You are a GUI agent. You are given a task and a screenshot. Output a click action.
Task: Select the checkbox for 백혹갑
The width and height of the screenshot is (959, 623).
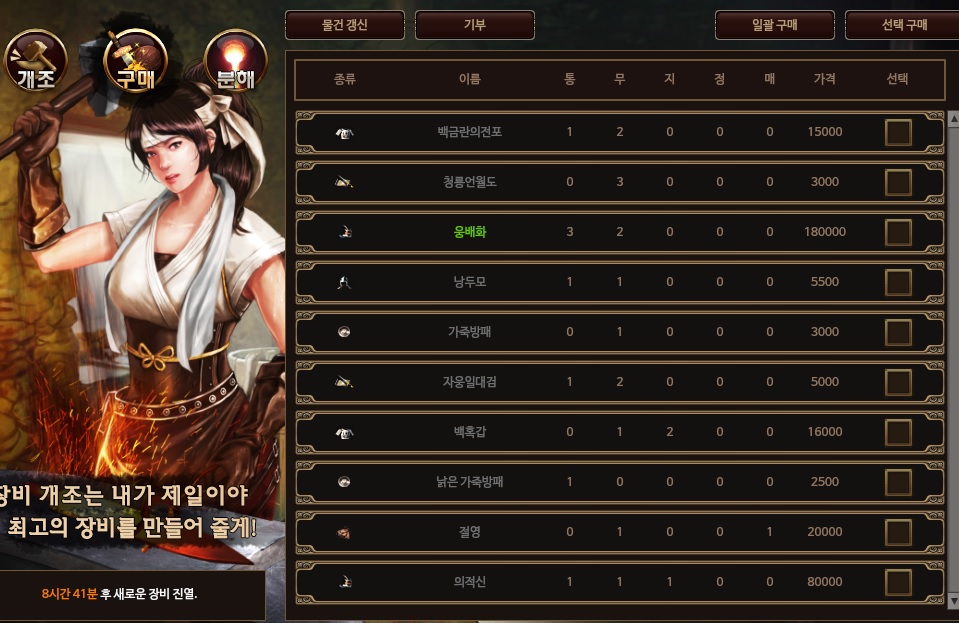898,432
